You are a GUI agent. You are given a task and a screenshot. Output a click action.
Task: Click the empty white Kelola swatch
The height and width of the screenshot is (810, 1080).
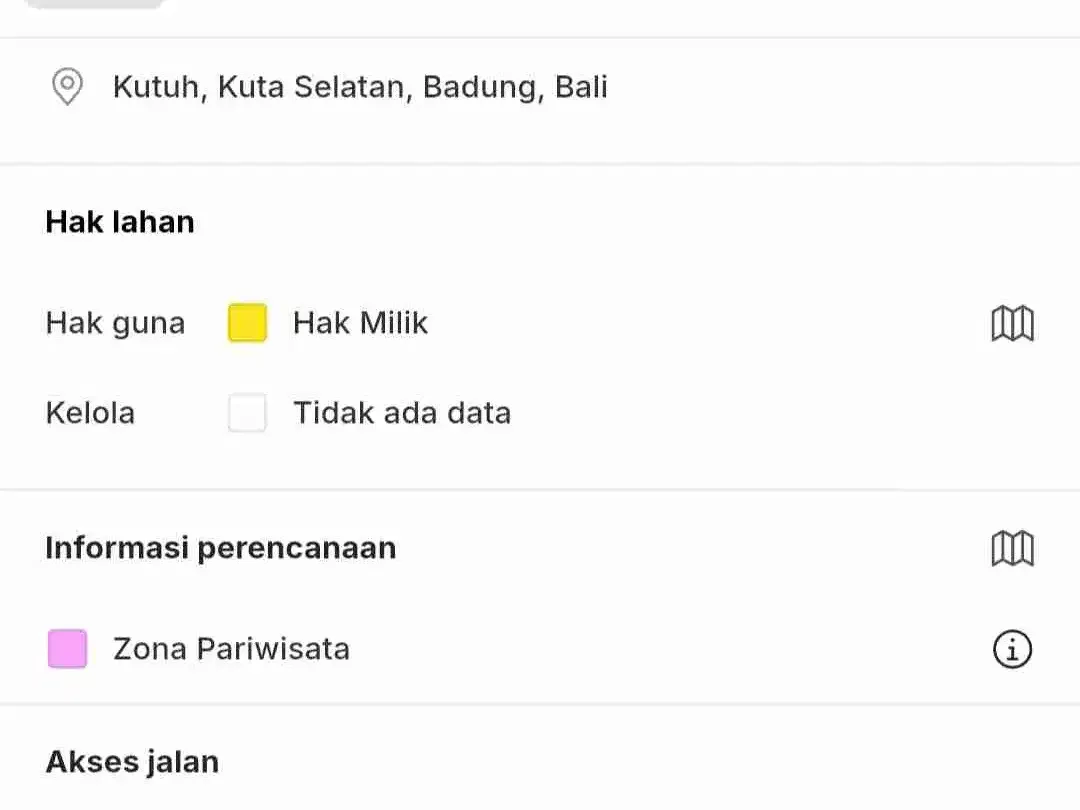[x=247, y=413]
